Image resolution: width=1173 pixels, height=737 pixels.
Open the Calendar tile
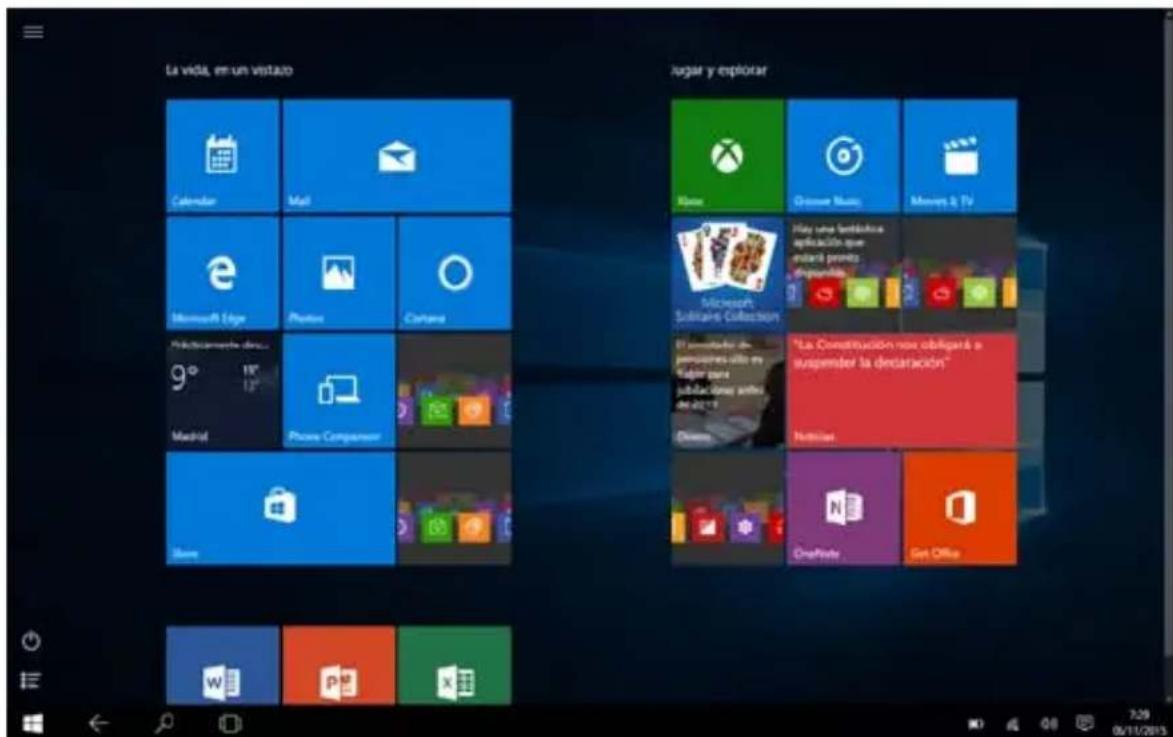click(222, 155)
